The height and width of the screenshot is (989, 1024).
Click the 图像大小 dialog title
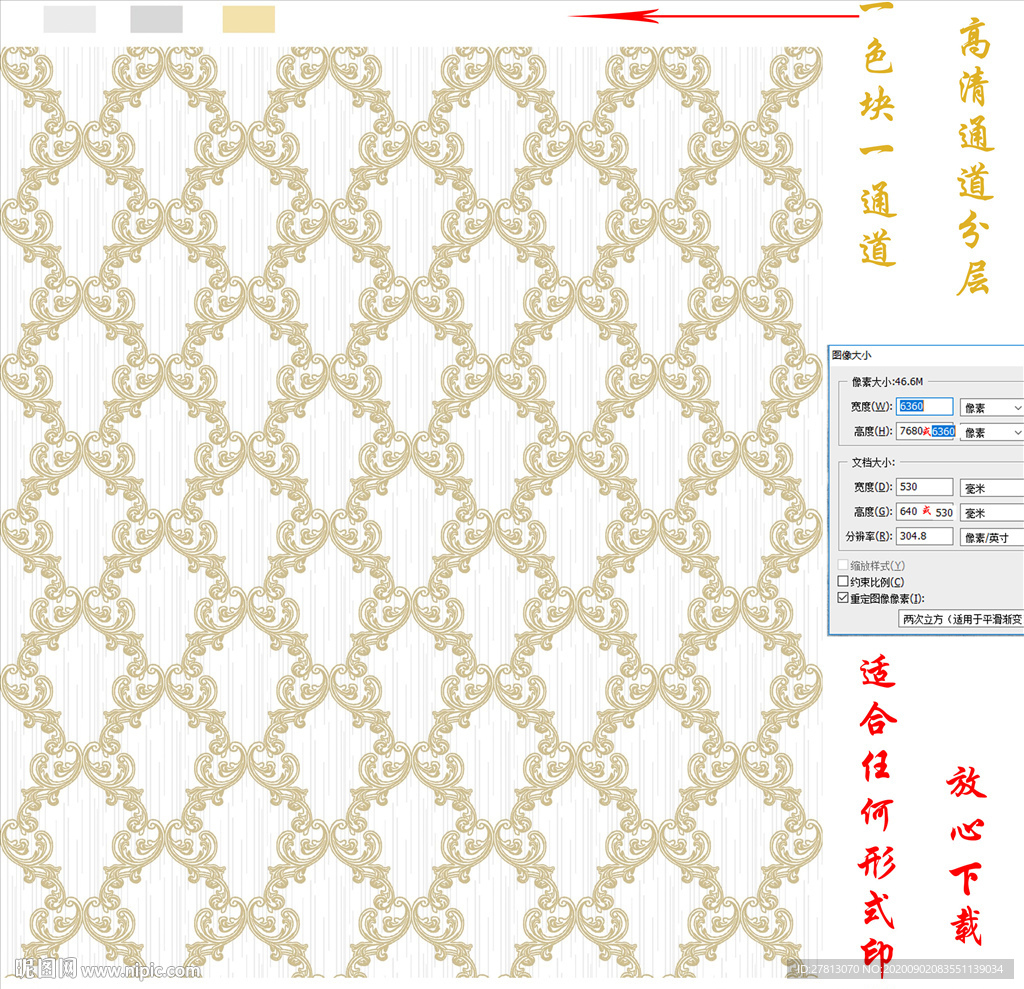(851, 355)
